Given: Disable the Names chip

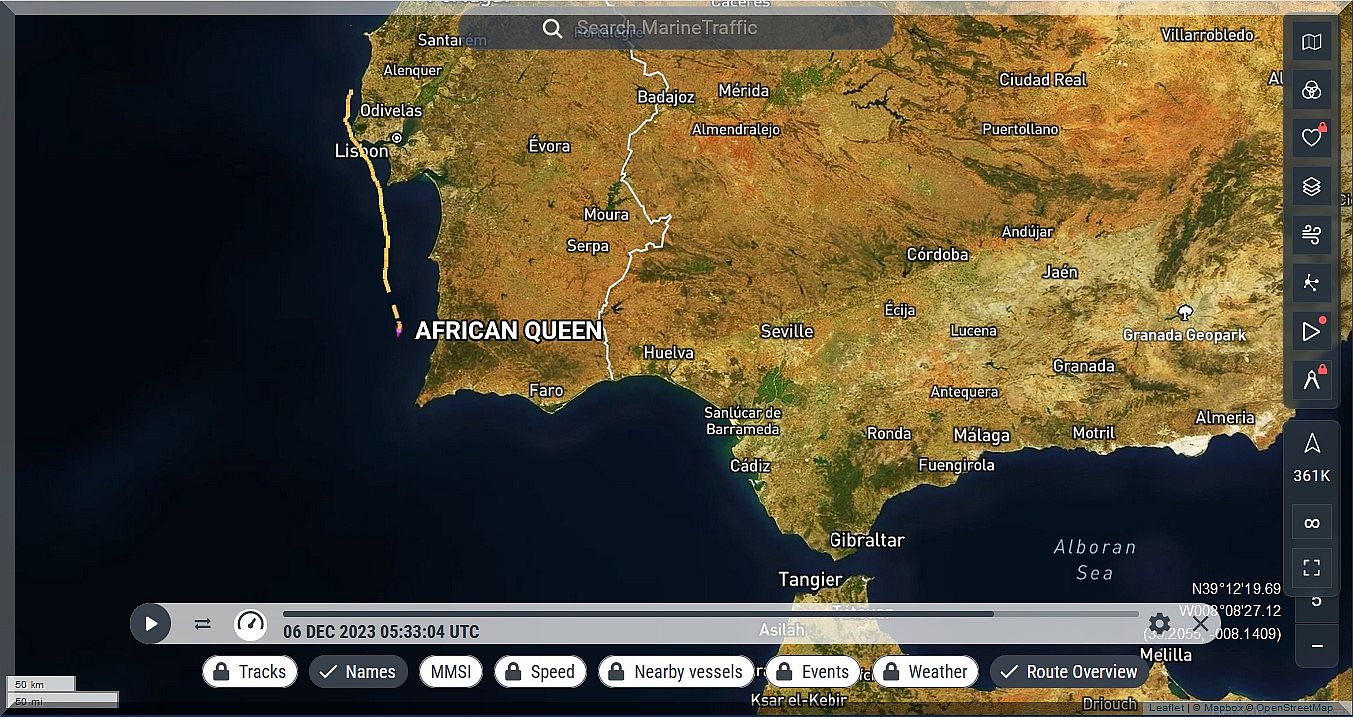Looking at the screenshot, I should [358, 672].
